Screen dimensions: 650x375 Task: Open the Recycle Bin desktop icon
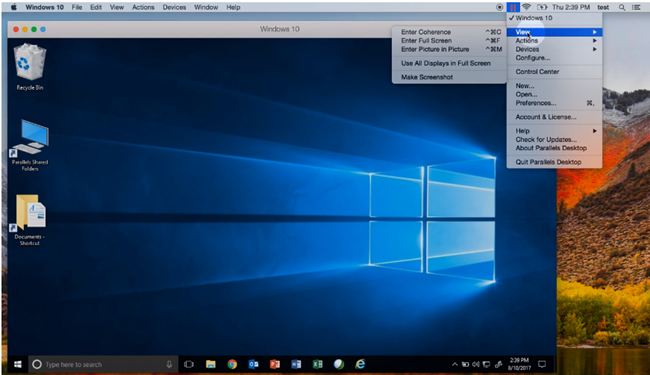[29, 67]
